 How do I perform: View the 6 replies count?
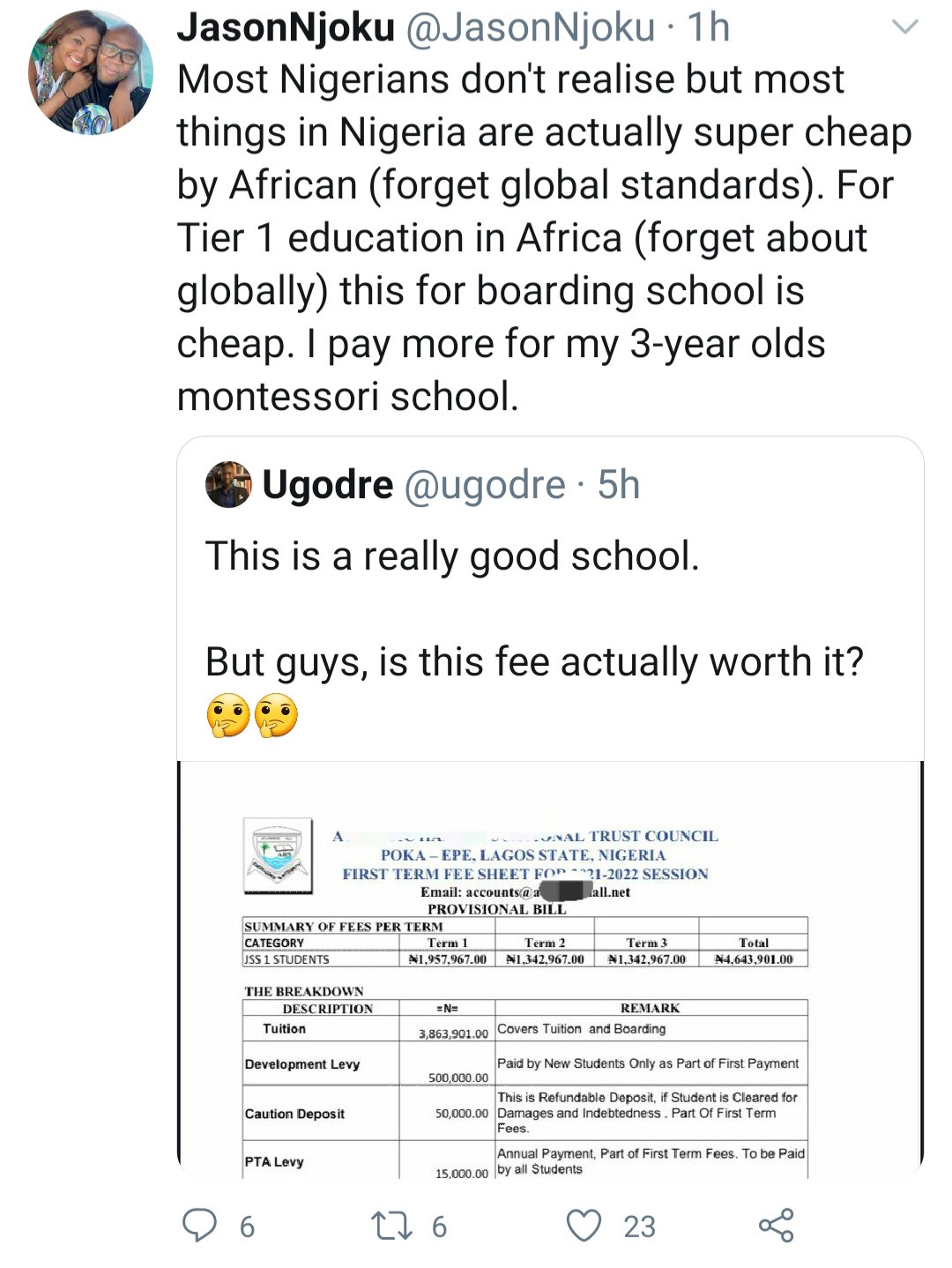tap(247, 1227)
